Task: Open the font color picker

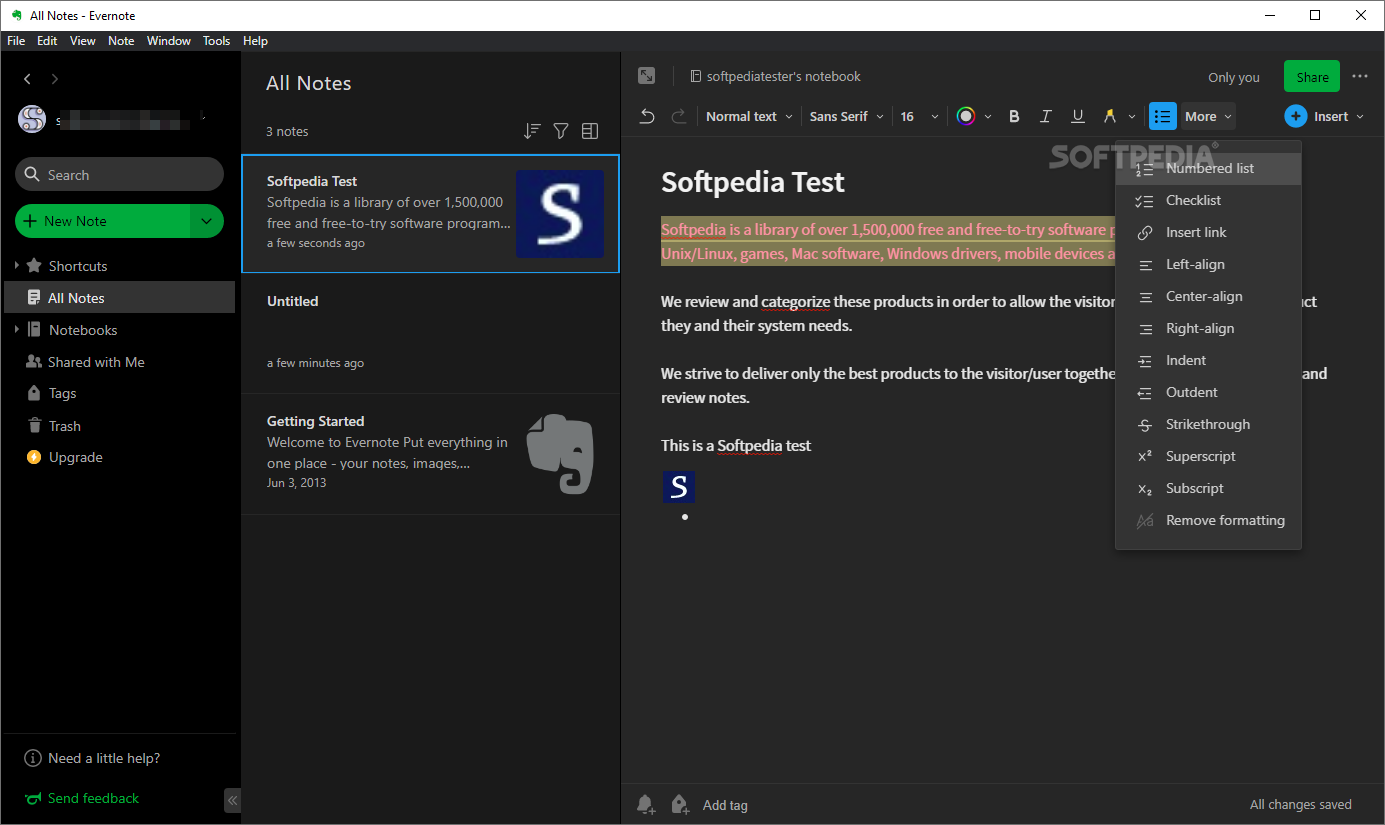Action: click(x=966, y=116)
